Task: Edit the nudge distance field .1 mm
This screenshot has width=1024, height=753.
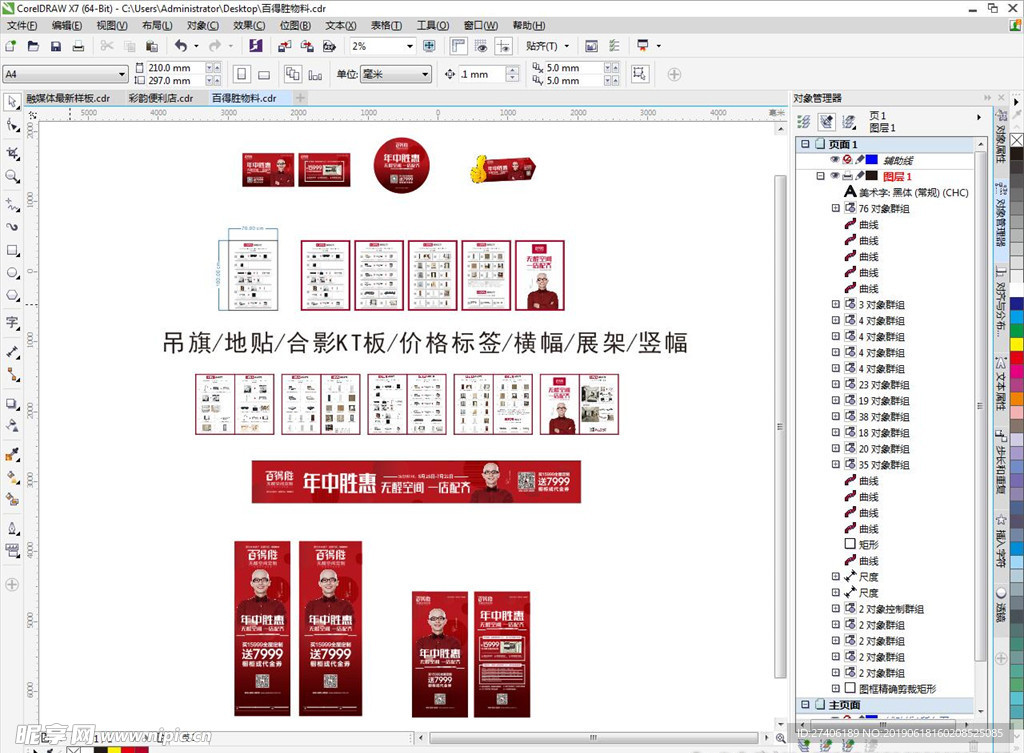Action: pos(481,74)
